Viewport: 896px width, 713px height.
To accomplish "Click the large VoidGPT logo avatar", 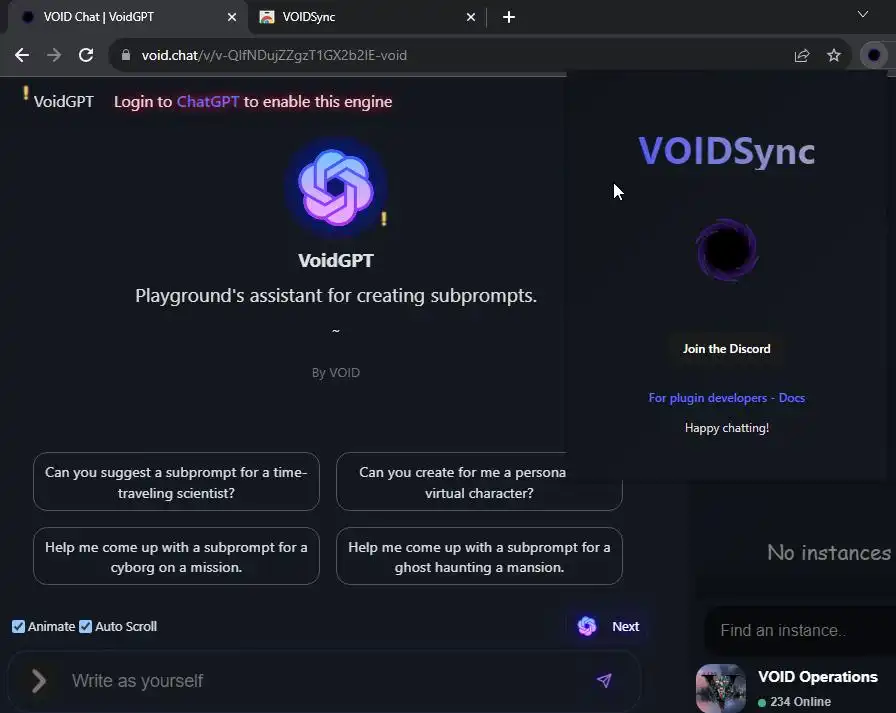I will coord(336,187).
